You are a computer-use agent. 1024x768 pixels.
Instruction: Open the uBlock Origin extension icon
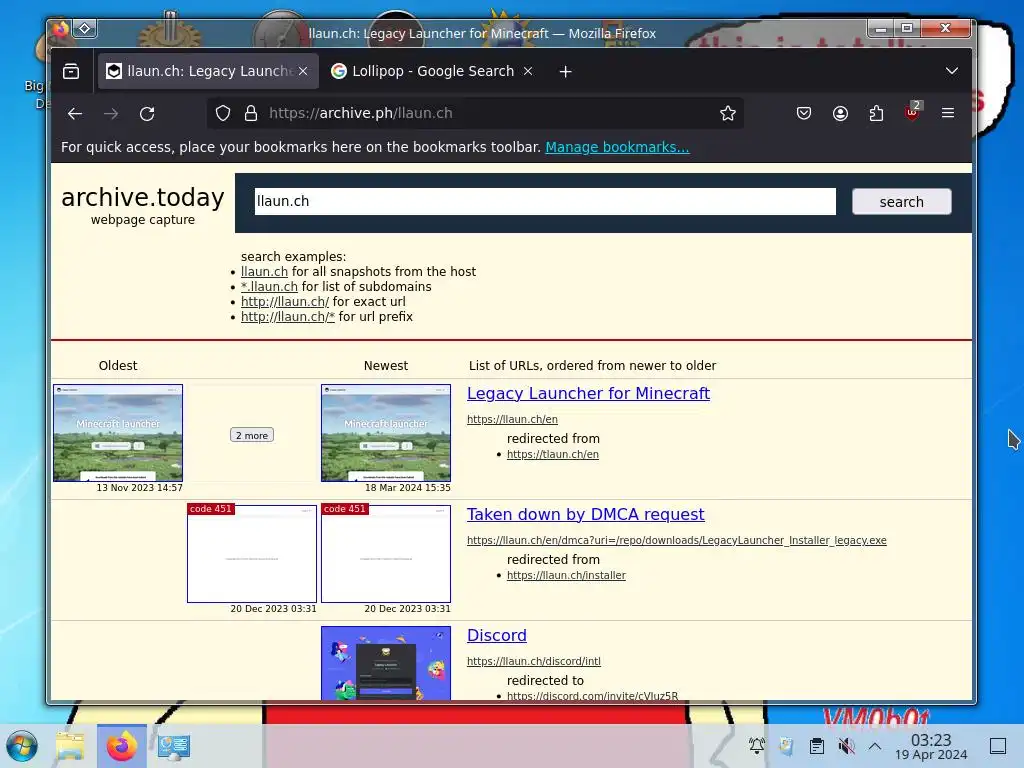(912, 112)
